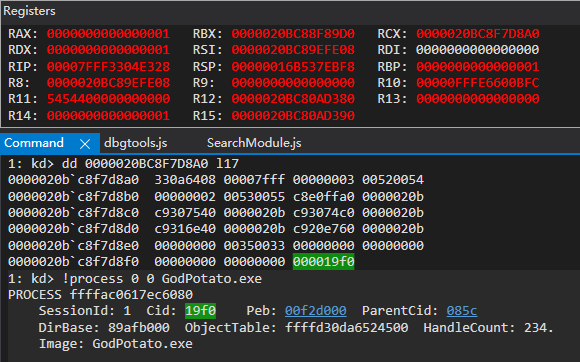This screenshot has width=580, height=362.
Task: Open the SearchModule.js tab
Action: tap(254, 143)
